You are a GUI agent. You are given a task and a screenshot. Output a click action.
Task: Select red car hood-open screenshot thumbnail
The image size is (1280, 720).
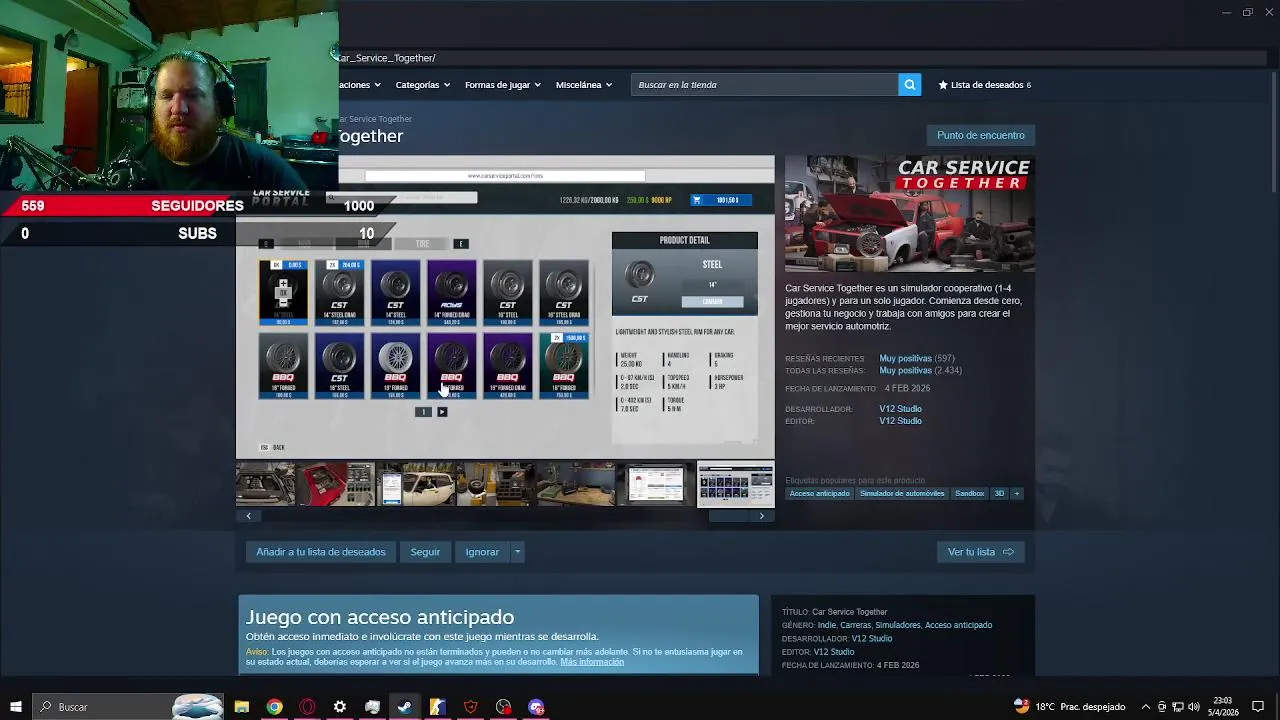coord(336,484)
